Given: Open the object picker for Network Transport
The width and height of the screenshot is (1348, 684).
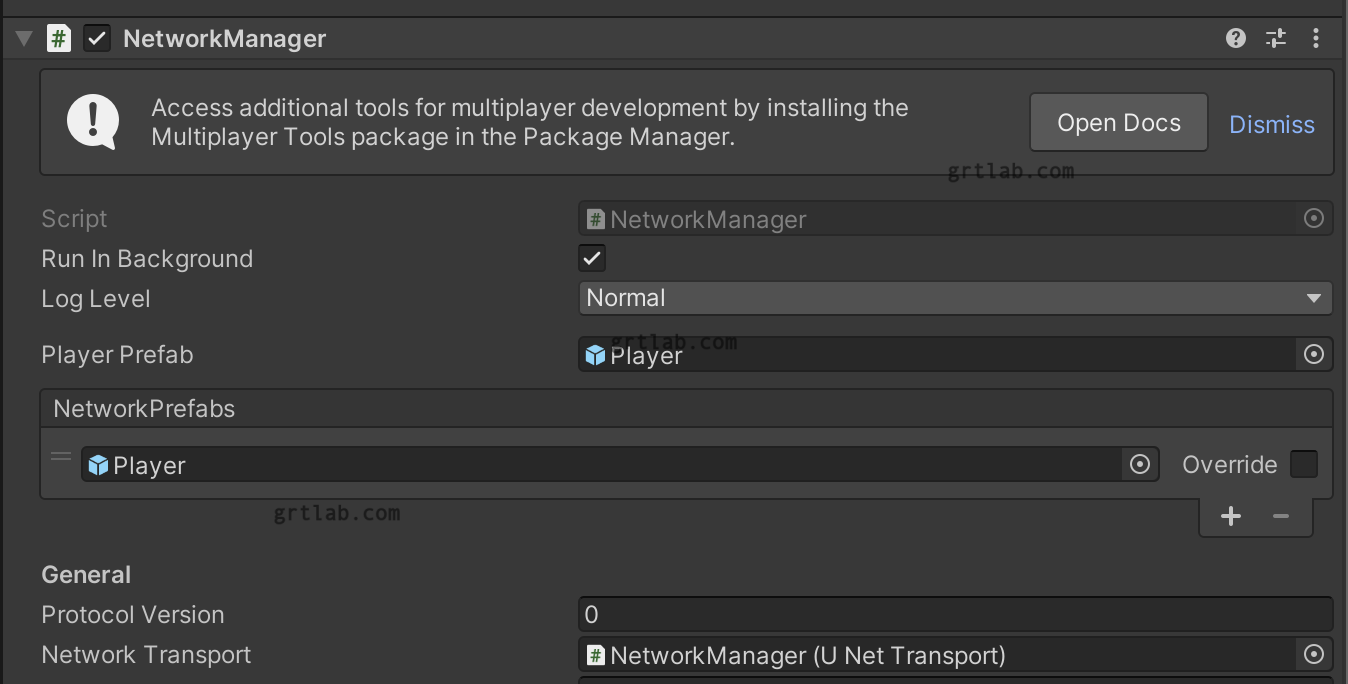Looking at the screenshot, I should pyautogui.click(x=1313, y=655).
